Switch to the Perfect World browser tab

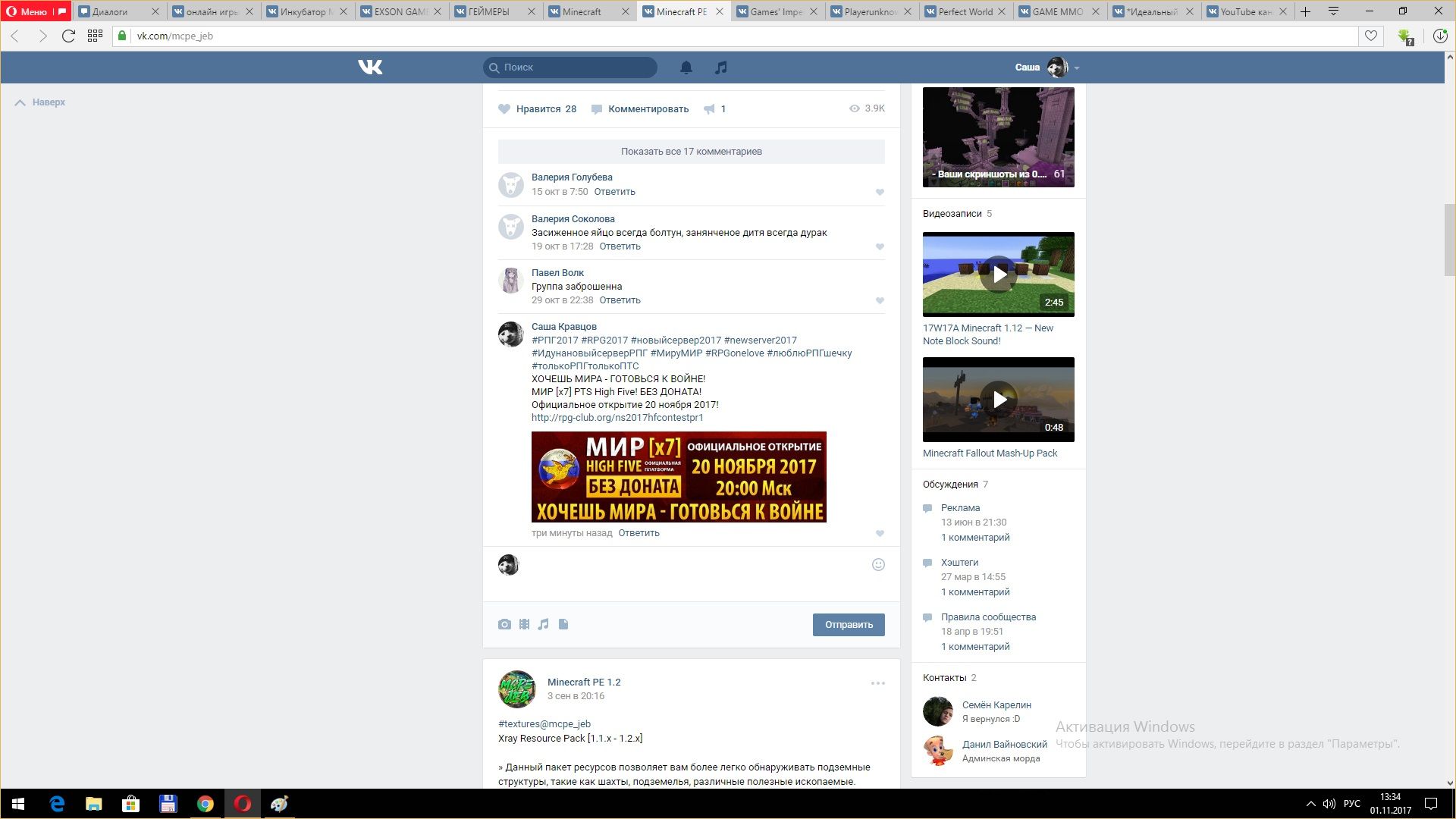(965, 11)
